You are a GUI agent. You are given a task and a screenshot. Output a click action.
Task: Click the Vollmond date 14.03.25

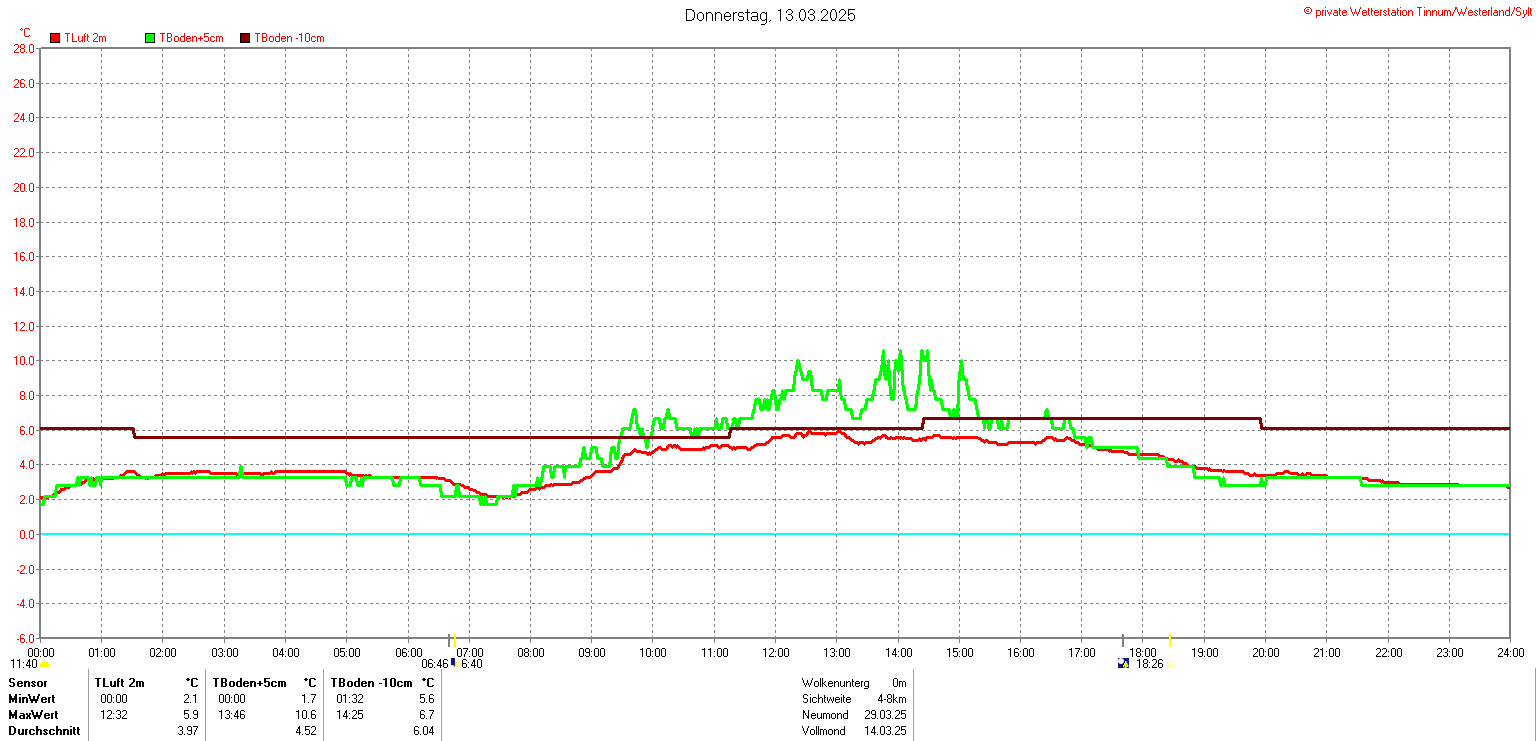[885, 731]
